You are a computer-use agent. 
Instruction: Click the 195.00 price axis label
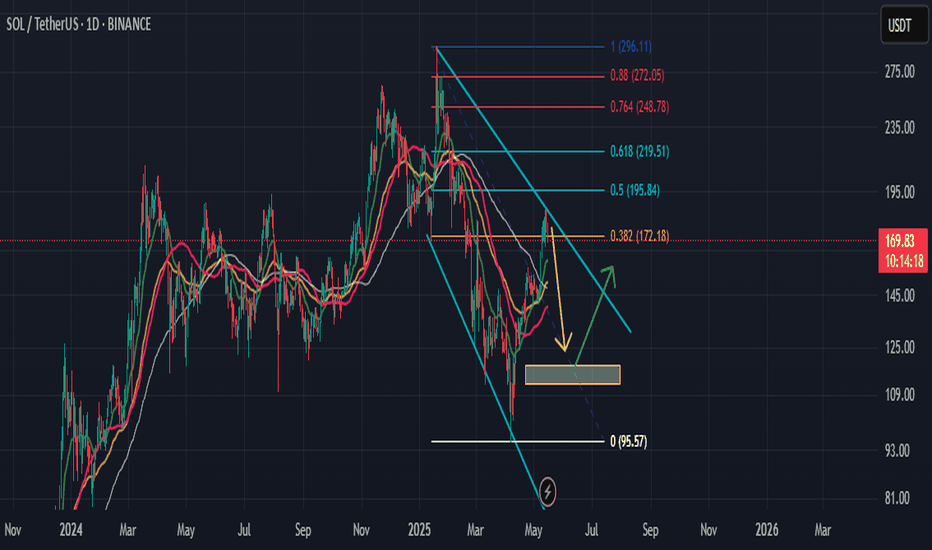tap(899, 192)
